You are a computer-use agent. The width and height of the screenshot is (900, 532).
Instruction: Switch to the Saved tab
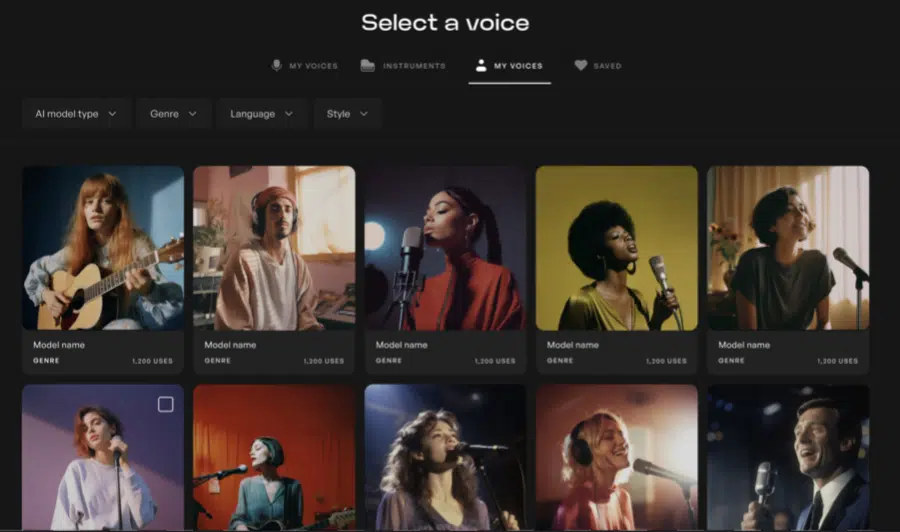tap(598, 66)
